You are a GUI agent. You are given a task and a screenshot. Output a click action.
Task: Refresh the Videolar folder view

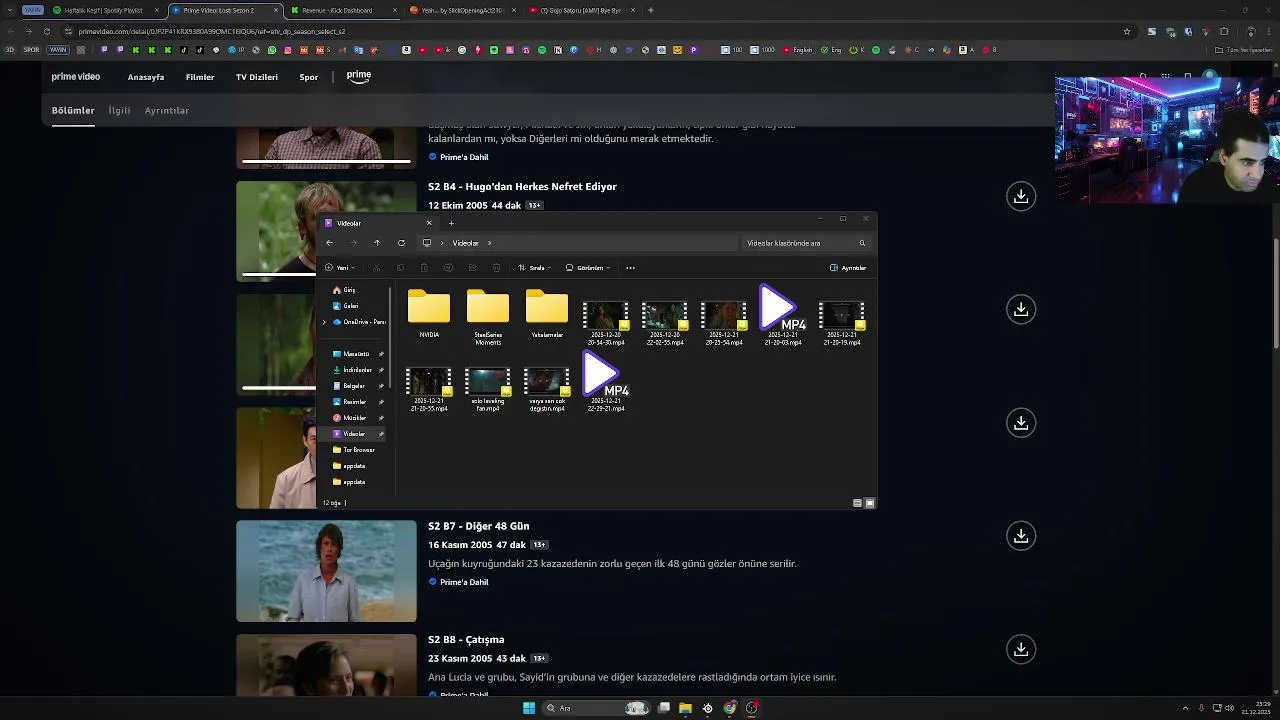(401, 243)
